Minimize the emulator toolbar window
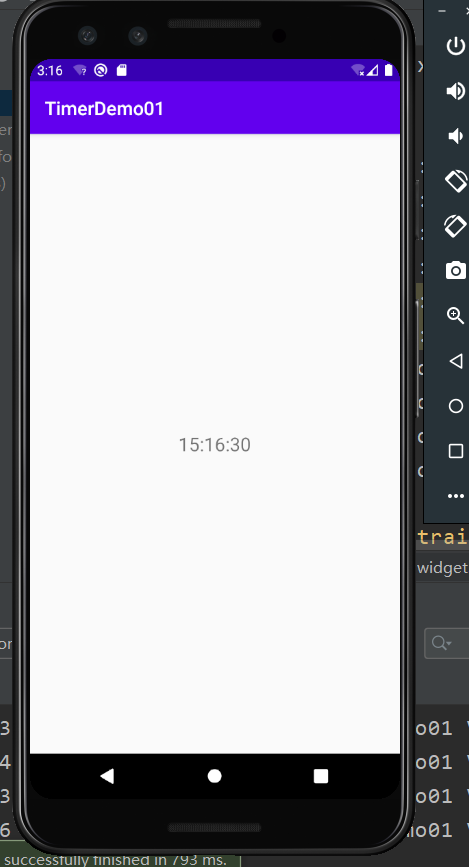The image size is (469, 867). (x=442, y=11)
